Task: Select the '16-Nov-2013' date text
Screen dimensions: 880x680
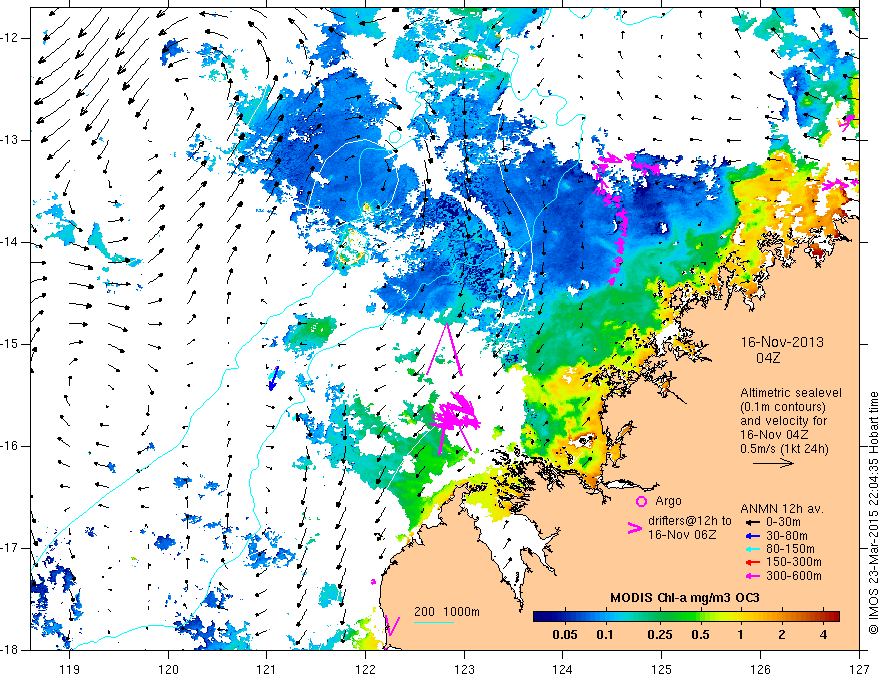Action: click(782, 342)
